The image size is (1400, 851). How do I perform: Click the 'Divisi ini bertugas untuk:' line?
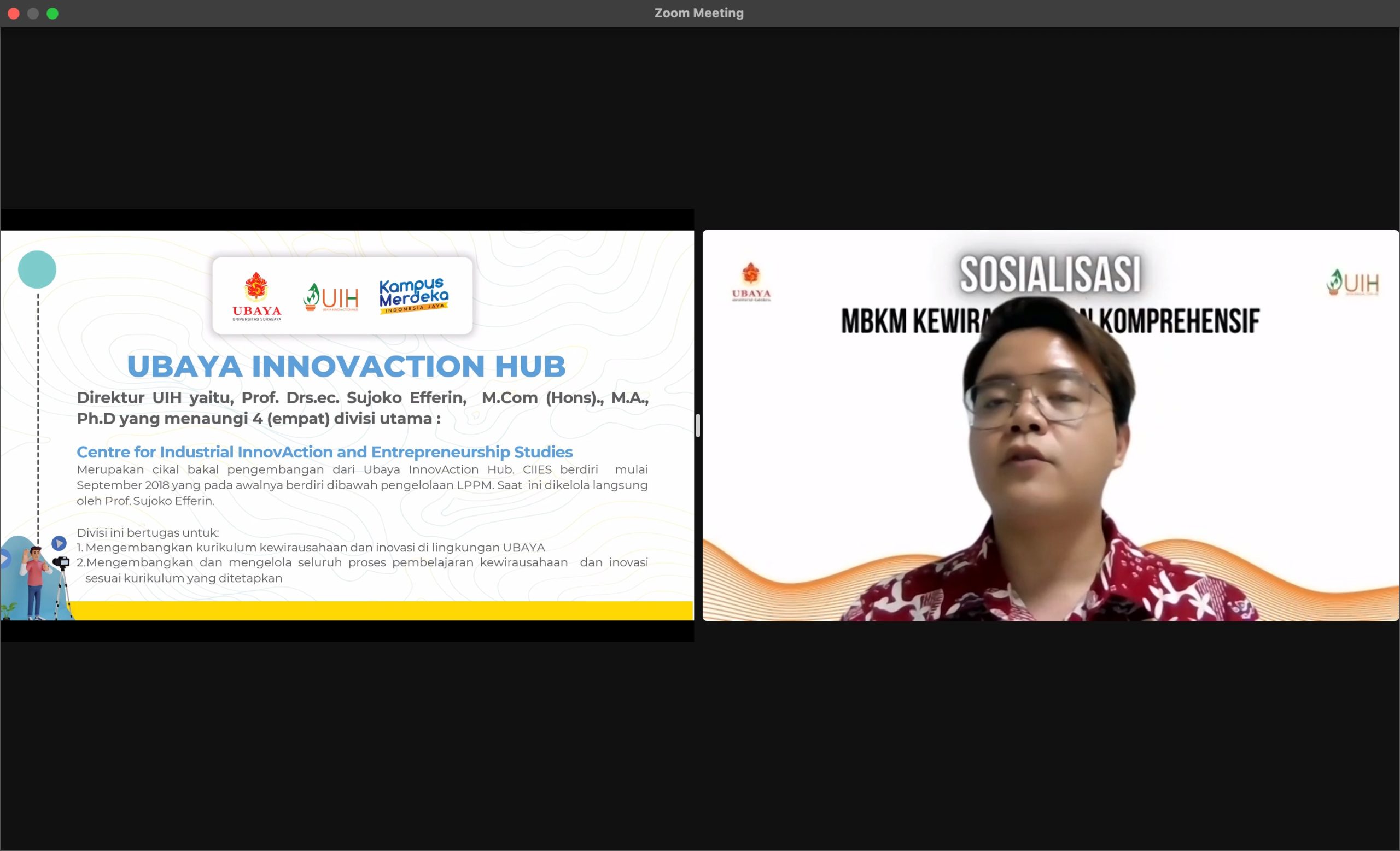coord(148,532)
